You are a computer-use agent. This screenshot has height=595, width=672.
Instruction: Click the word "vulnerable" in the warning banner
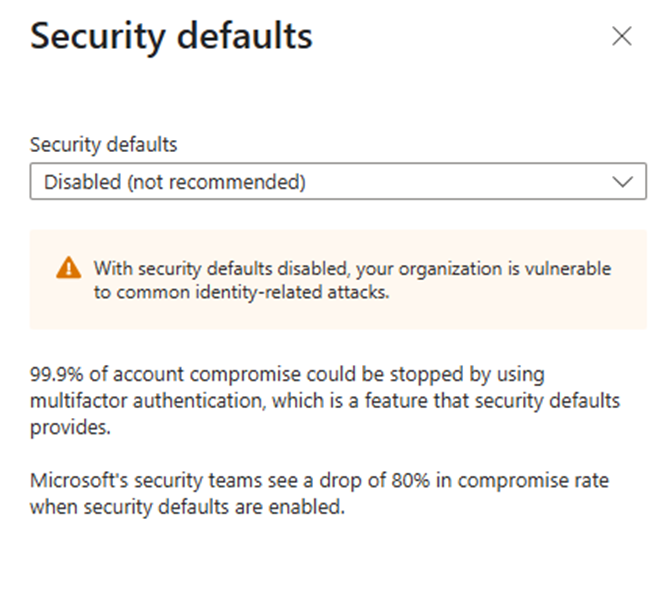pos(568,269)
